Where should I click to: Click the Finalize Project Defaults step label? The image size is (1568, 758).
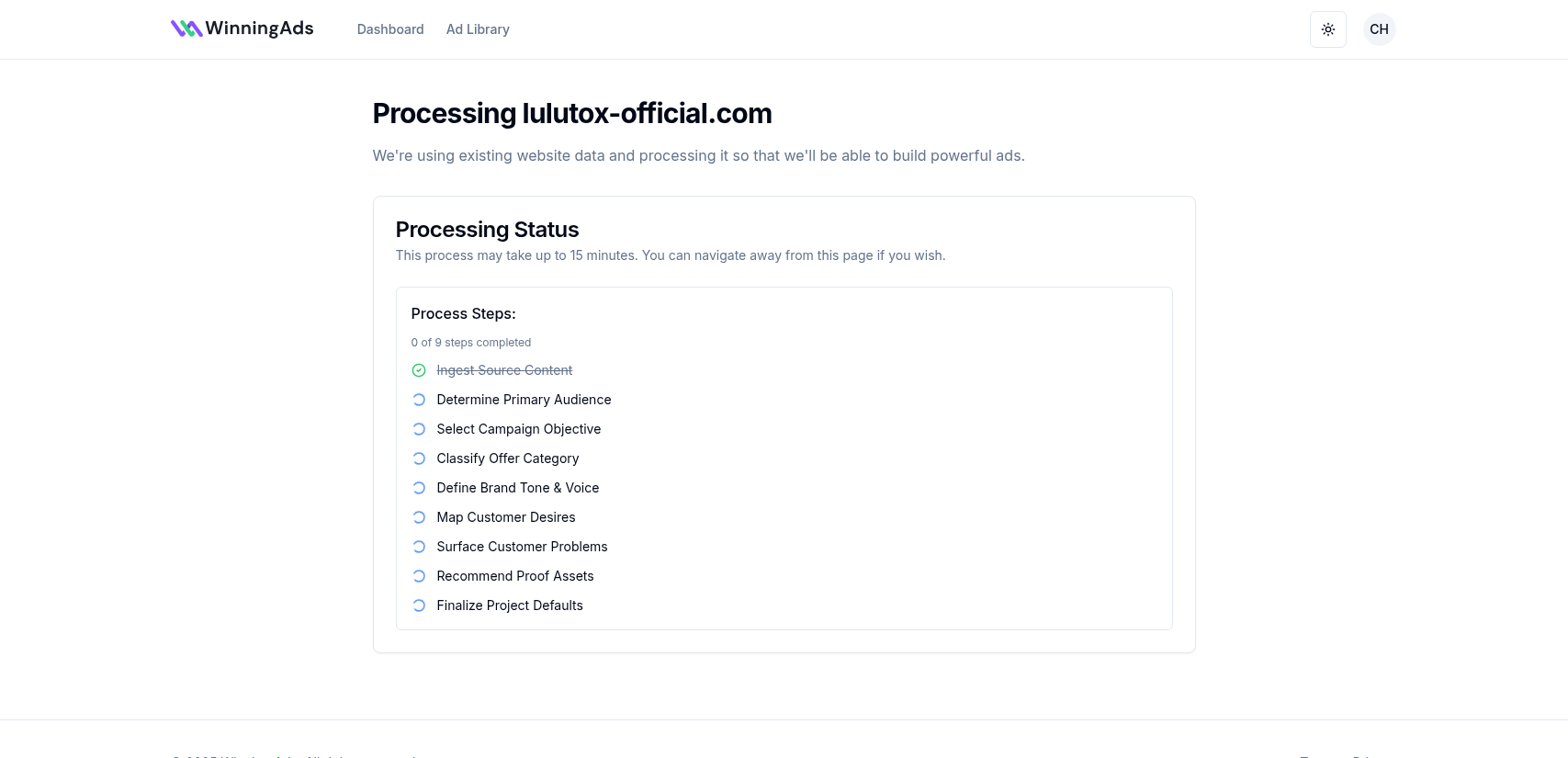[510, 605]
